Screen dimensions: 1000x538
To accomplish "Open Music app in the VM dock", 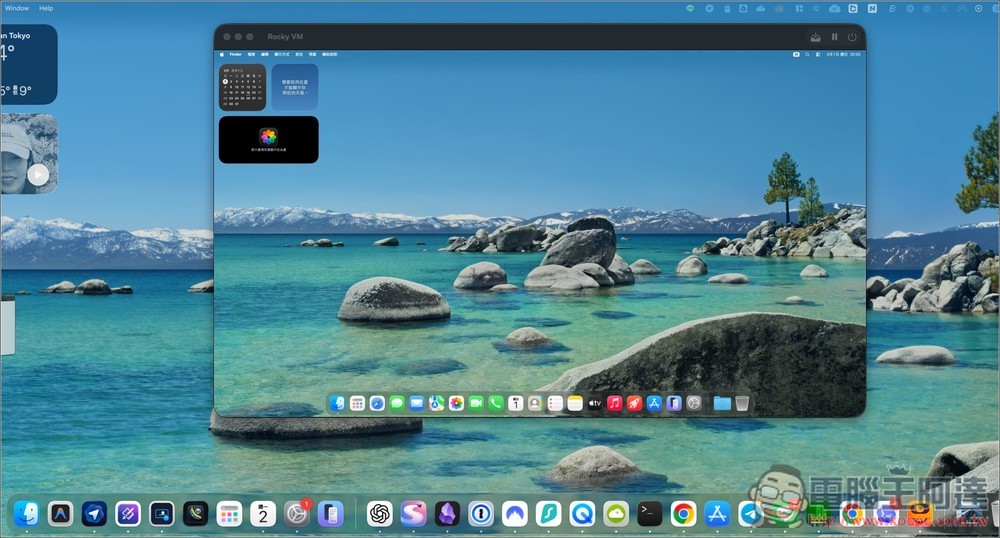I will (x=615, y=403).
